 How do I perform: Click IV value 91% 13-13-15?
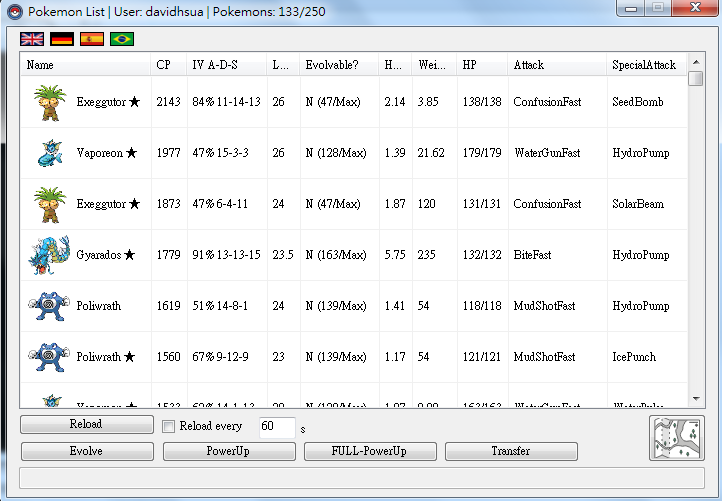coord(227,255)
